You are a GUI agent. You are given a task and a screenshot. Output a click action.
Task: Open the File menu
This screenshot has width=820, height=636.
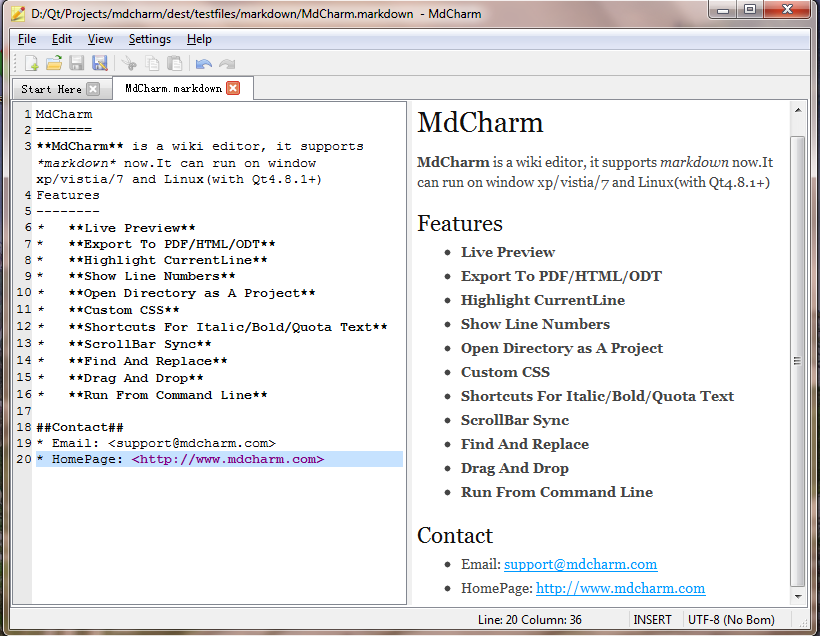click(26, 39)
